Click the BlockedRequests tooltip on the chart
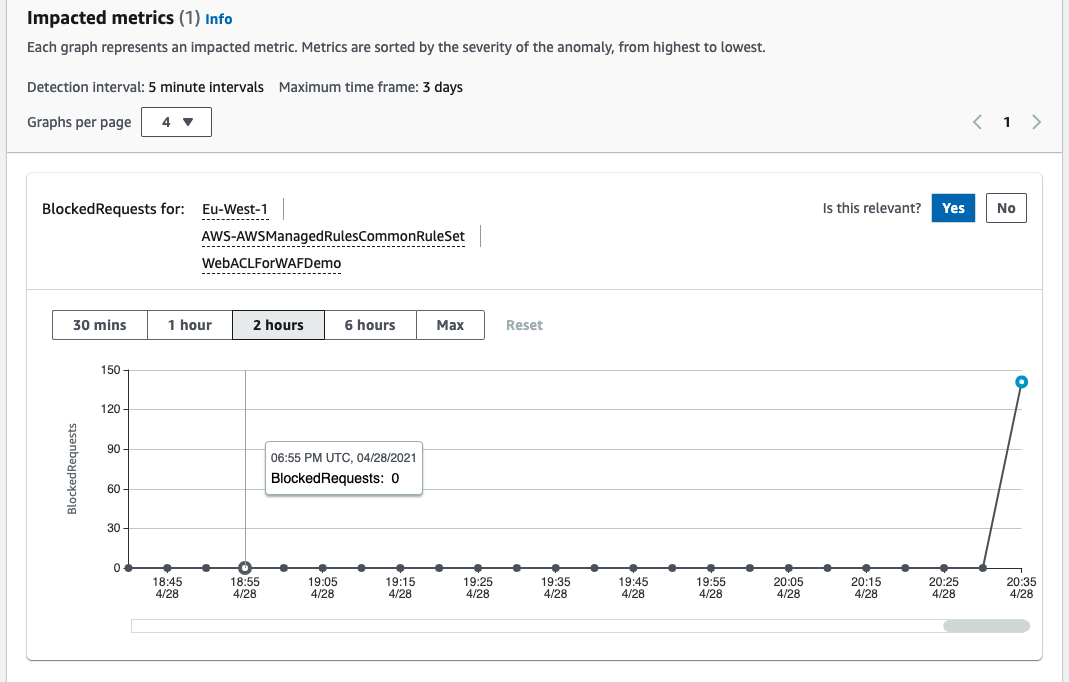 coord(343,467)
